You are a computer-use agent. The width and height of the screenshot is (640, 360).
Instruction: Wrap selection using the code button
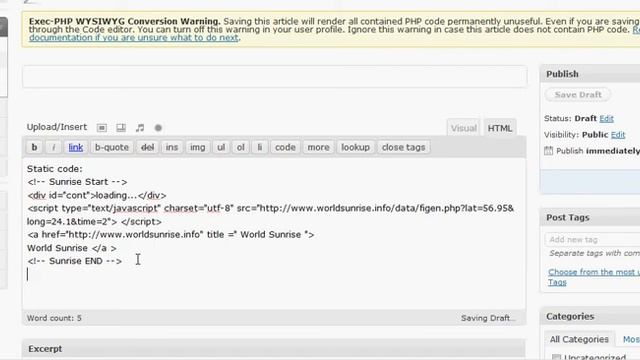[x=285, y=147]
